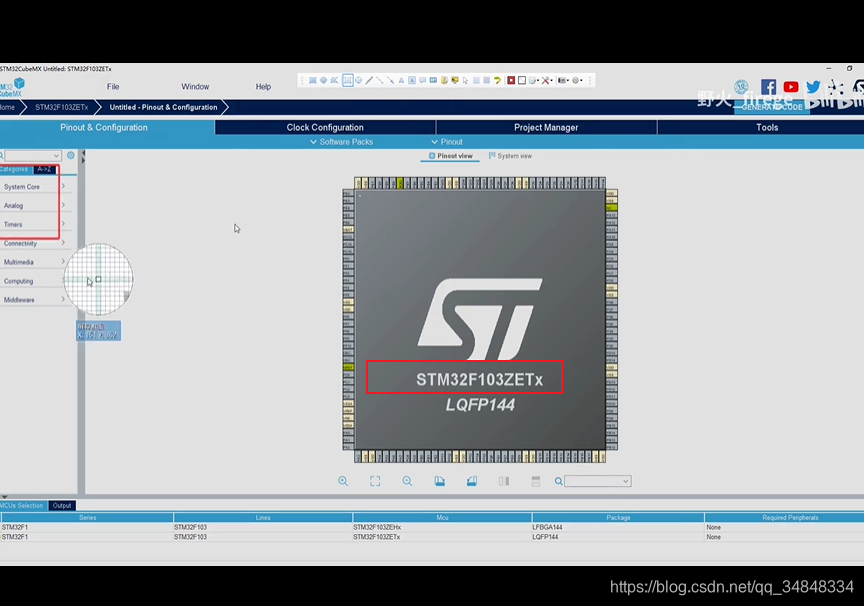The height and width of the screenshot is (606, 864).
Task: Open the Window menu
Action: tap(195, 86)
